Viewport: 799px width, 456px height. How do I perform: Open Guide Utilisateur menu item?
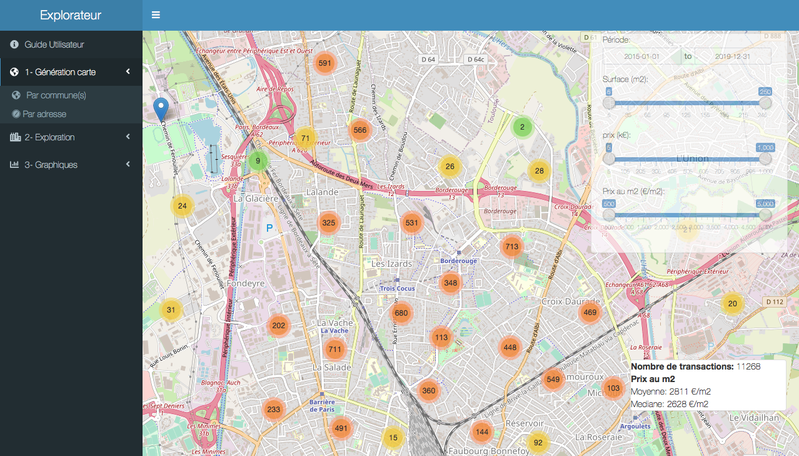tap(71, 44)
